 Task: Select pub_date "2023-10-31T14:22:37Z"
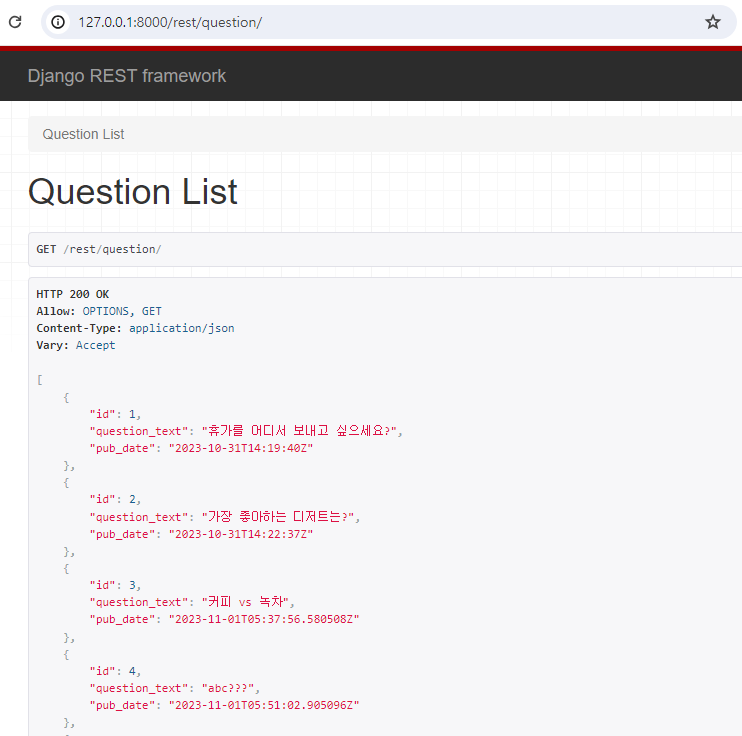pyautogui.click(x=241, y=534)
